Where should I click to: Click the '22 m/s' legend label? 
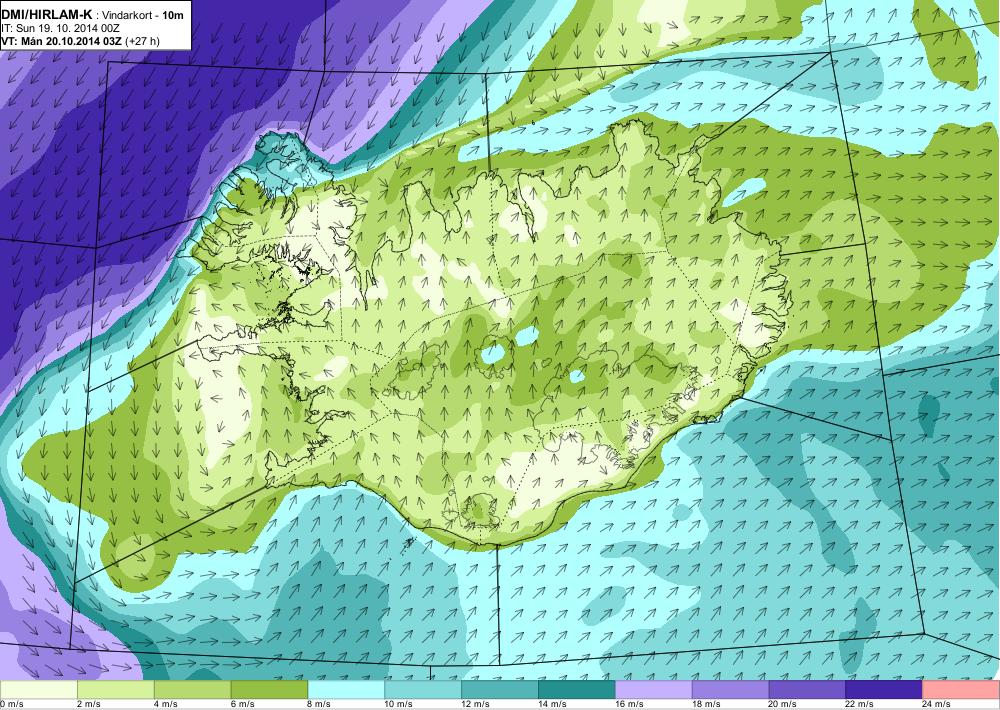[860, 704]
